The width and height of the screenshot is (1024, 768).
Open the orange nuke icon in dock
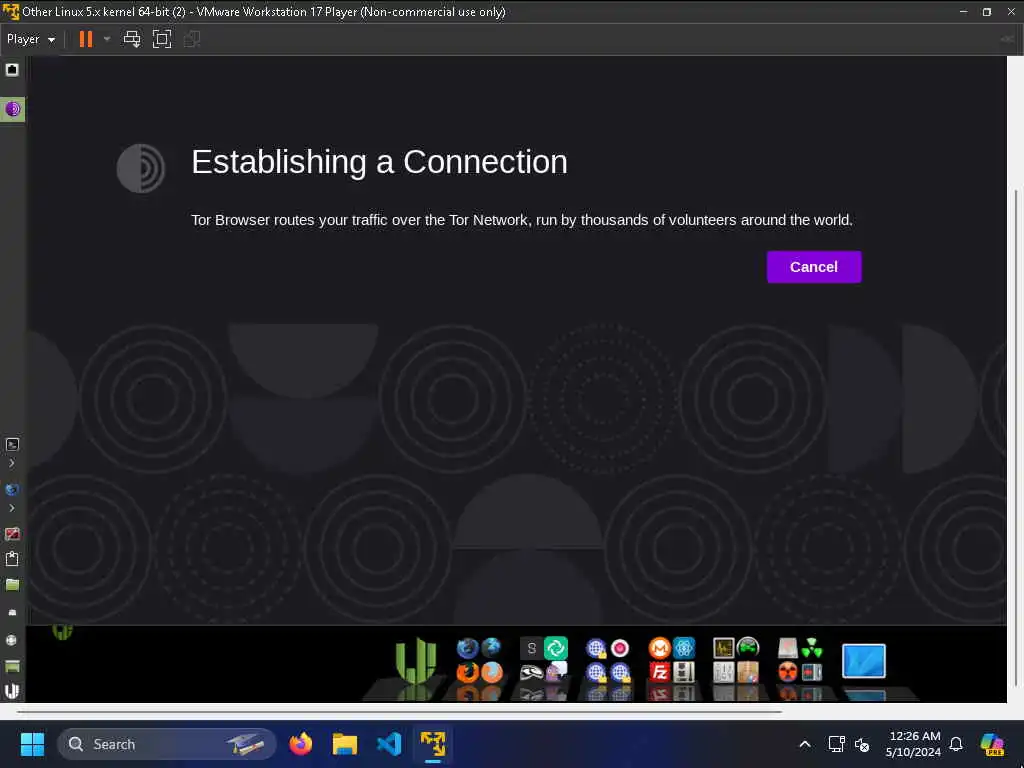pos(788,672)
